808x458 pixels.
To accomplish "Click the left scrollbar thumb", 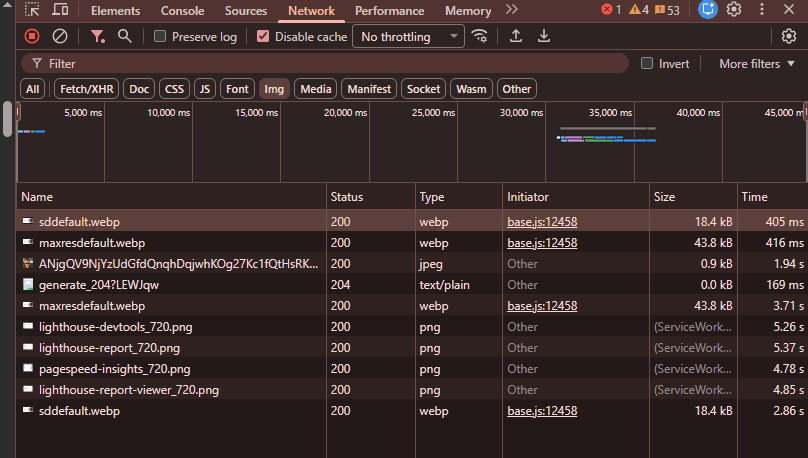I will 7,119.
